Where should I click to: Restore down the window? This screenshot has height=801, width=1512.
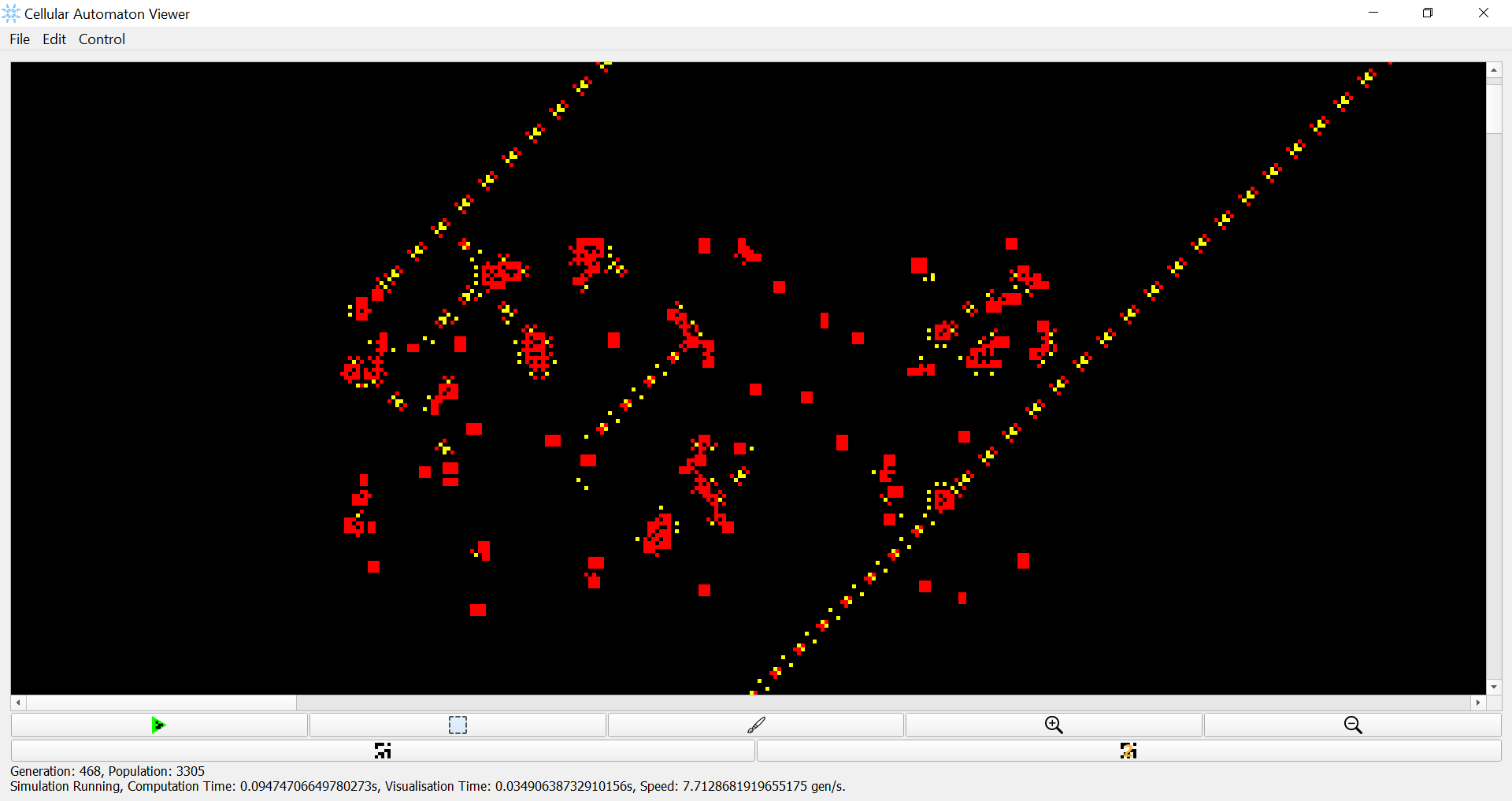pos(1428,13)
